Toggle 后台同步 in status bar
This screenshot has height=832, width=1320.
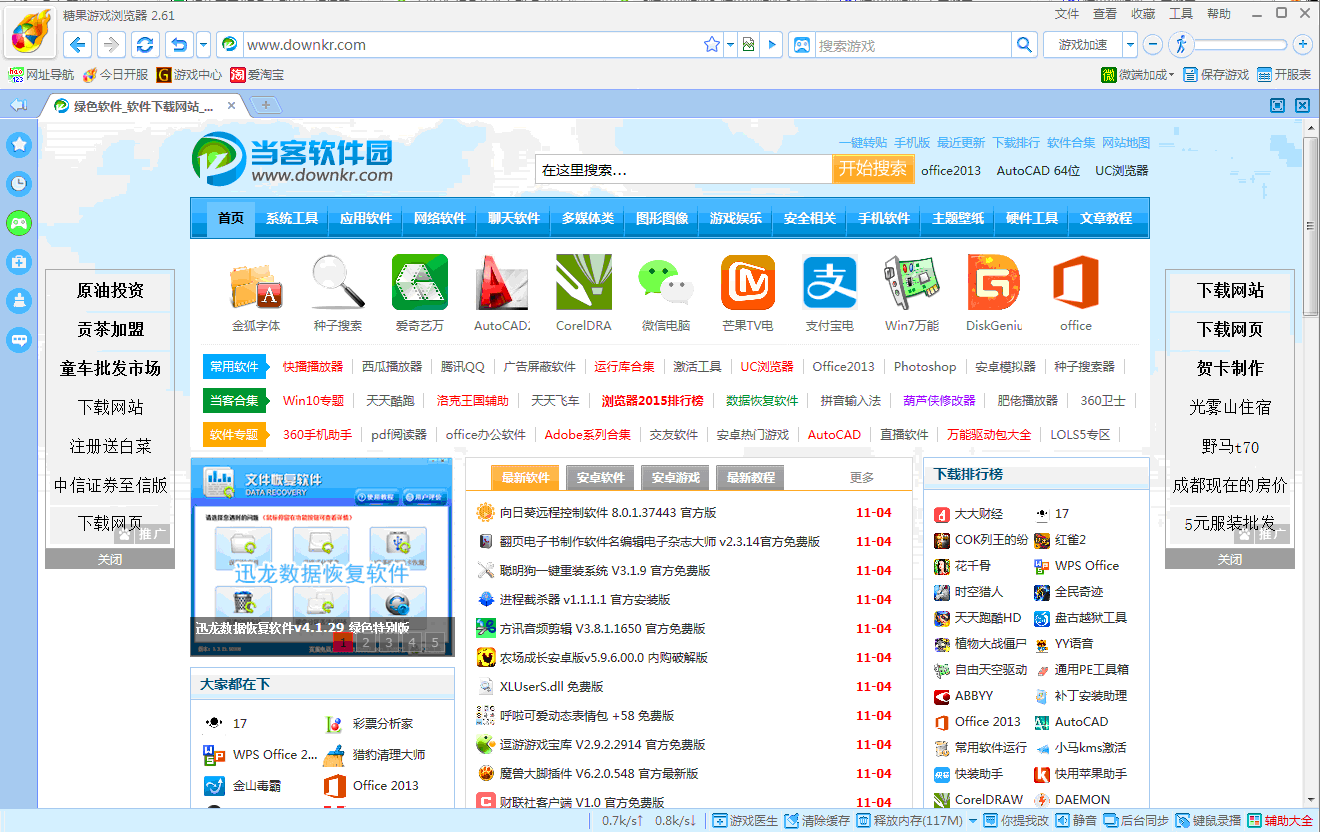pyautogui.click(x=1136, y=821)
